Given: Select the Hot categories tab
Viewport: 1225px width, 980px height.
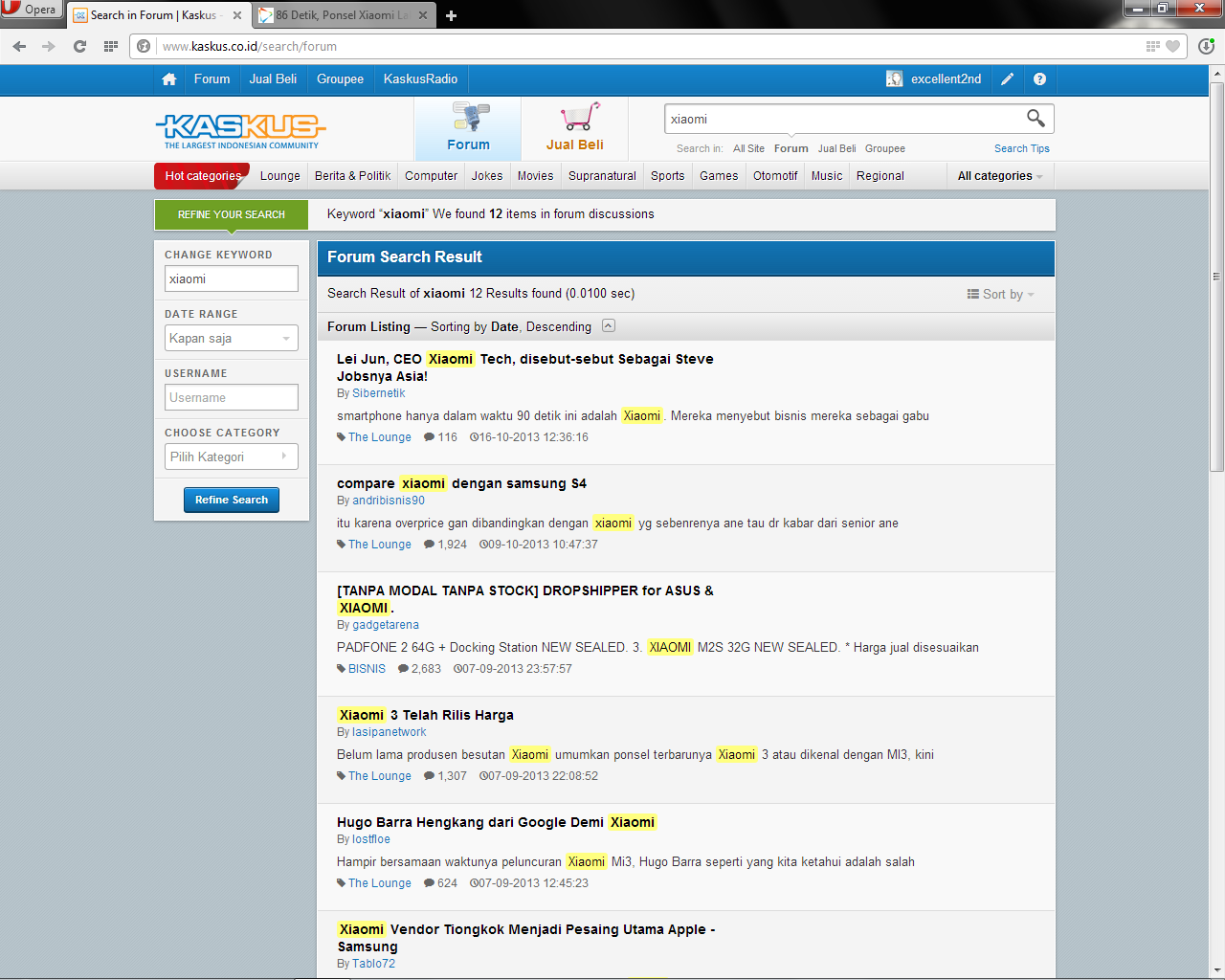Looking at the screenshot, I should pyautogui.click(x=202, y=176).
